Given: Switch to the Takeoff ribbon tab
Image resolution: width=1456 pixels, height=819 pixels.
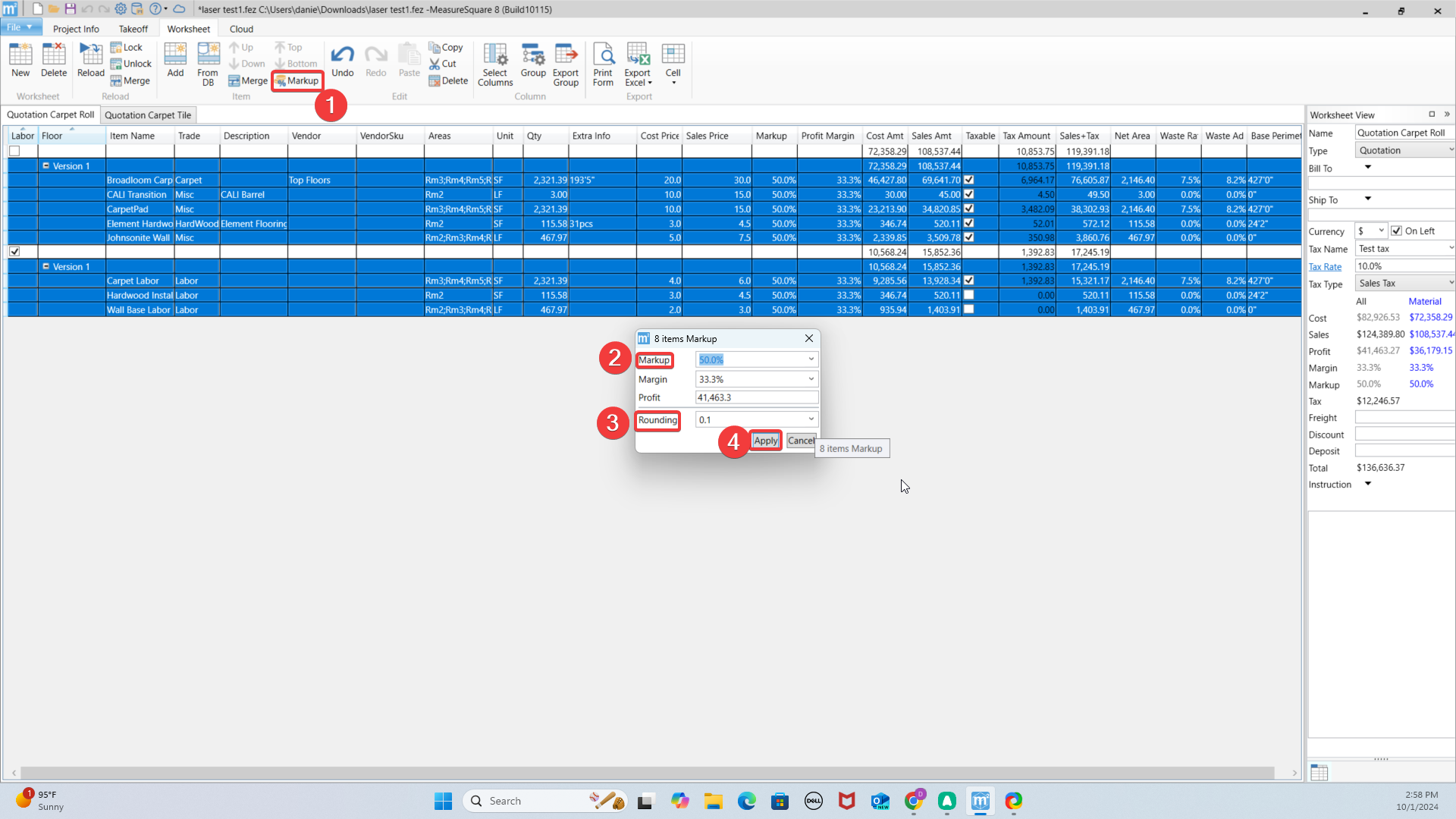Looking at the screenshot, I should pos(133,29).
